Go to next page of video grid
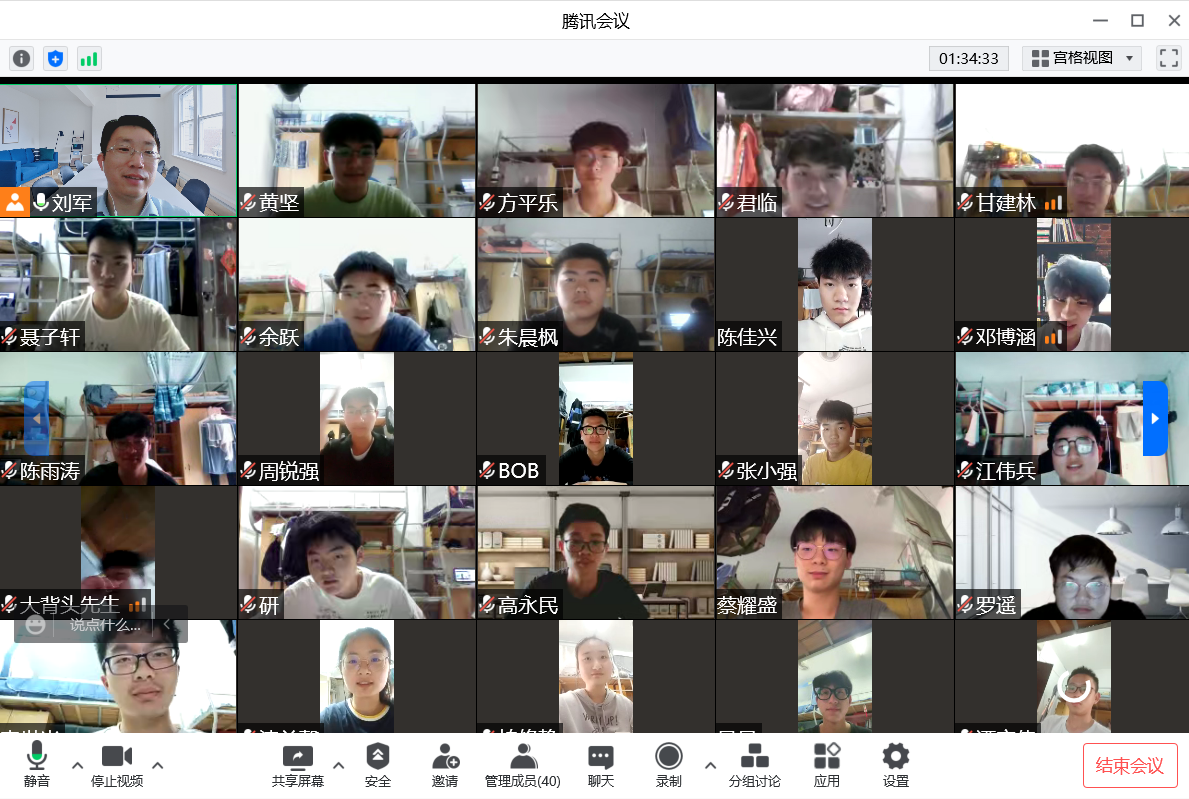1189x799 pixels. 1155,418
